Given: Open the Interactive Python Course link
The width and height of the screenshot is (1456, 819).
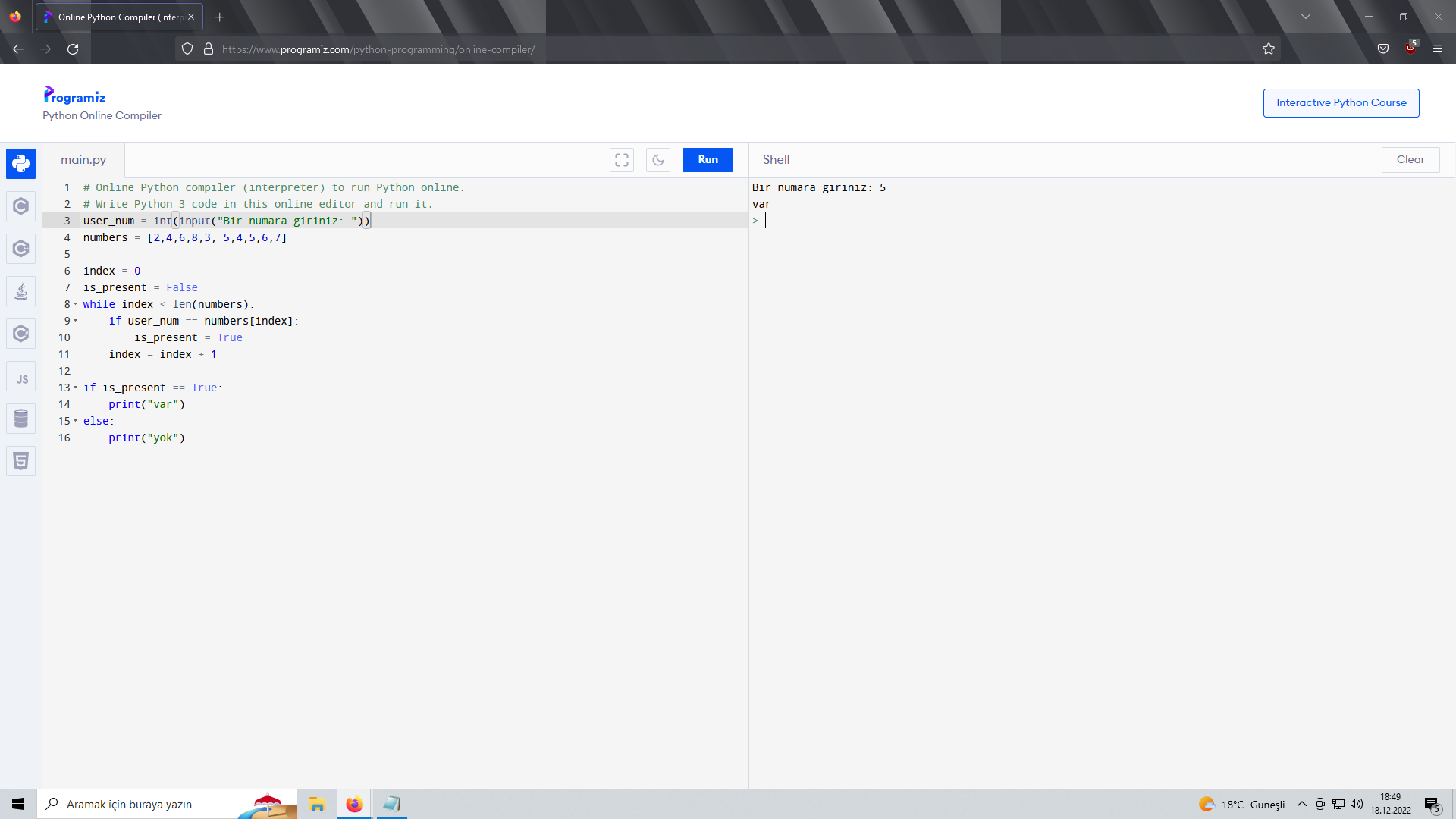Looking at the screenshot, I should point(1341,103).
